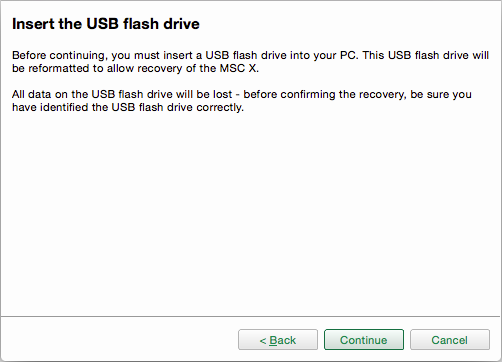Click the '<' arrow on the Back button
Screen dimensions: 502x362
[263, 340]
